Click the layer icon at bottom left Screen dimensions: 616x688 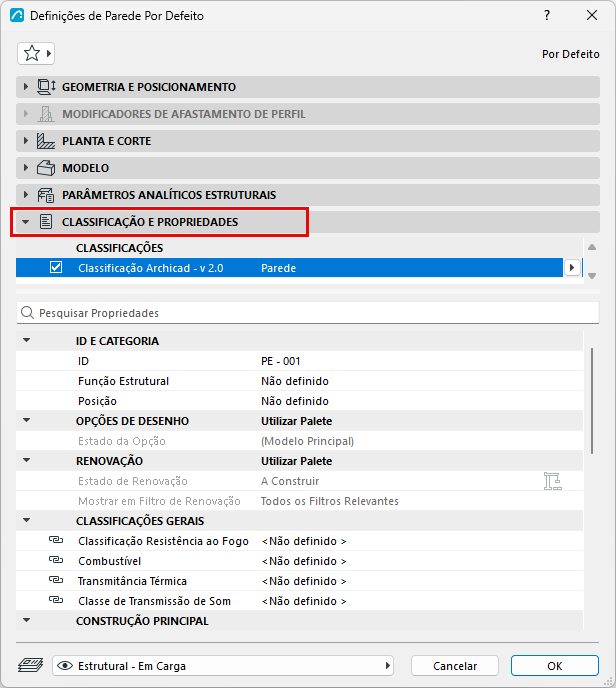coord(31,666)
